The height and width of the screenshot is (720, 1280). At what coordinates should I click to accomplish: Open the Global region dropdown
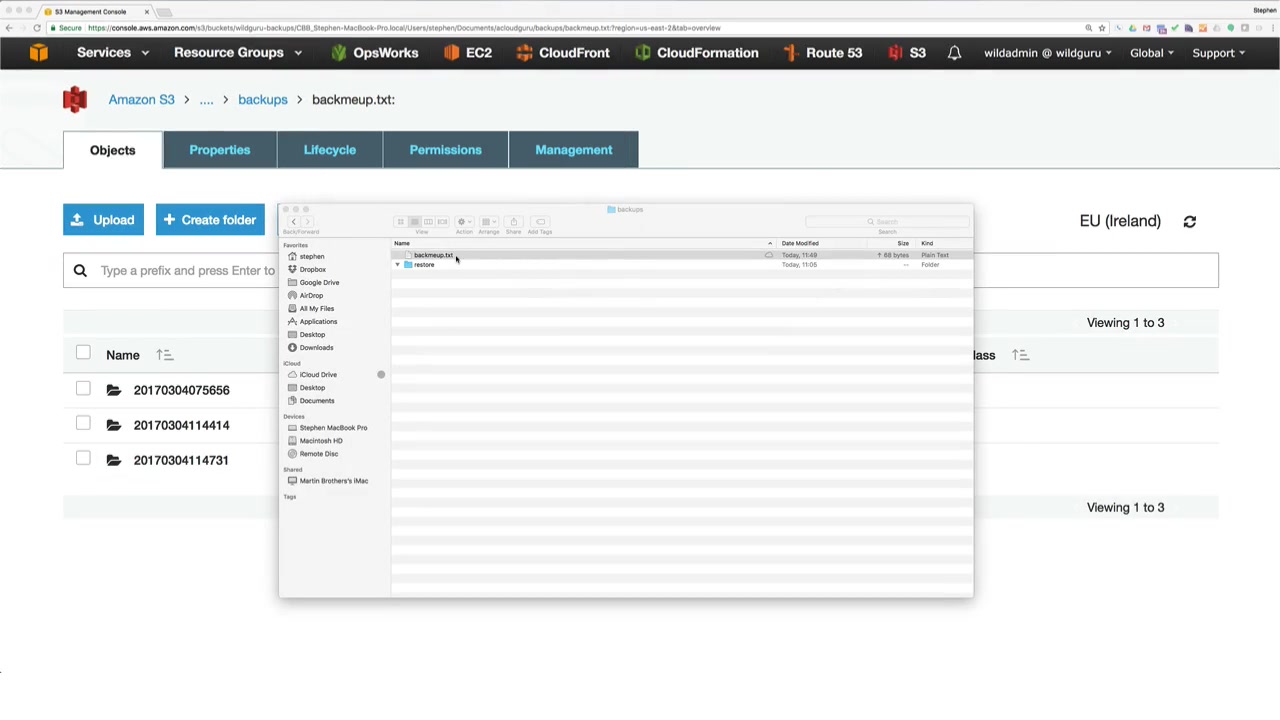pyautogui.click(x=1152, y=53)
